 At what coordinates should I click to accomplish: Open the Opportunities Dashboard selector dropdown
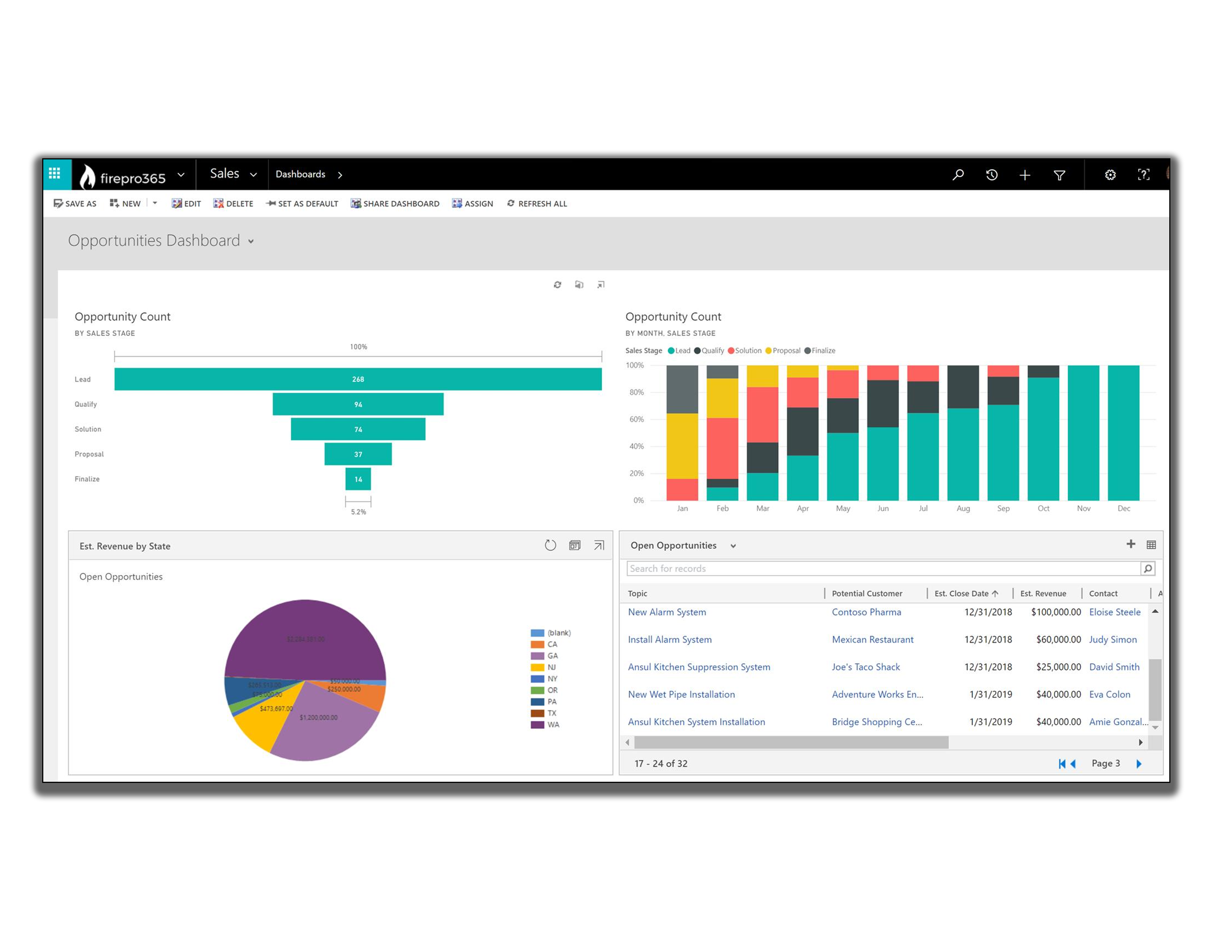(x=251, y=242)
